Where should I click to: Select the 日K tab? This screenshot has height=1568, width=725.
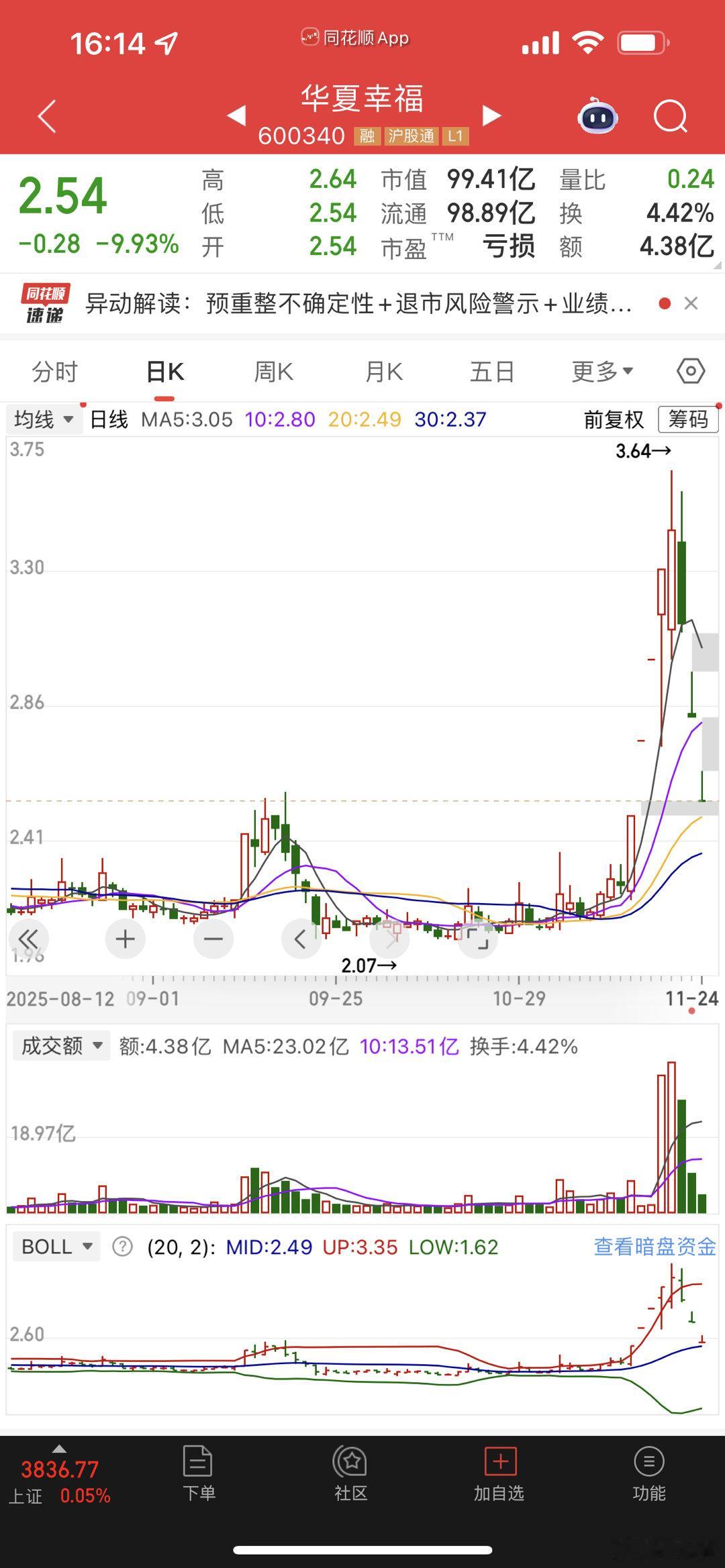pos(165,371)
